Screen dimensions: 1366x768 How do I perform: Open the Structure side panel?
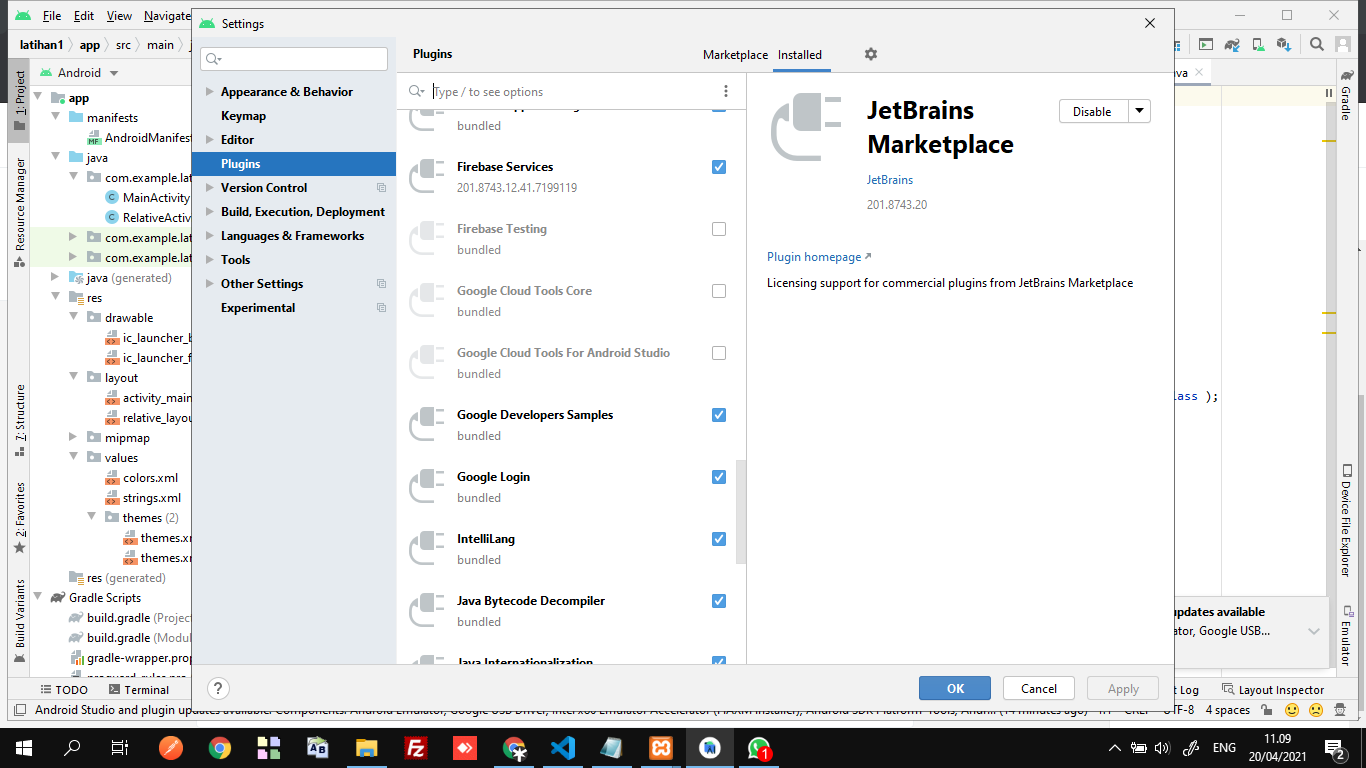click(20, 421)
